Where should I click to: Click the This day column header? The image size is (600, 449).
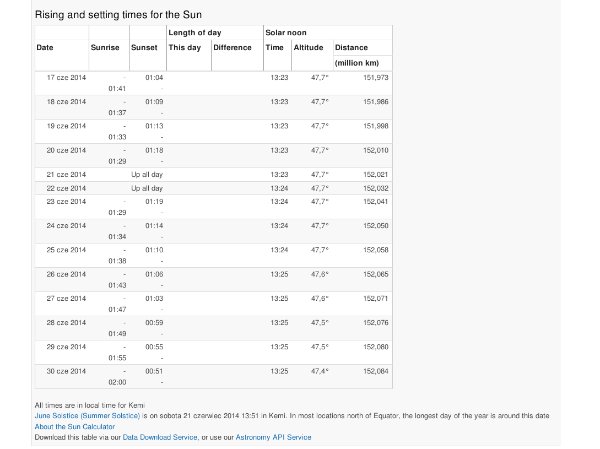184,47
